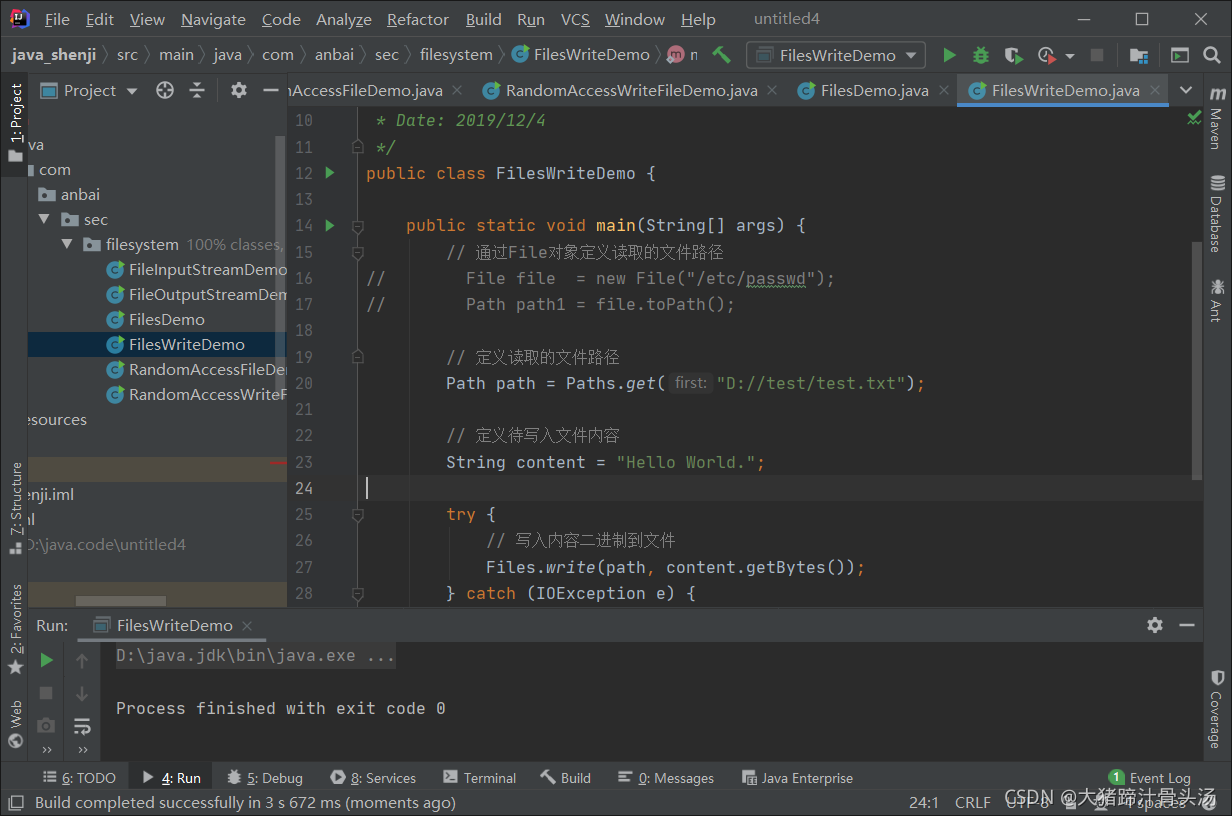Open Run panel settings gear

point(1155,625)
